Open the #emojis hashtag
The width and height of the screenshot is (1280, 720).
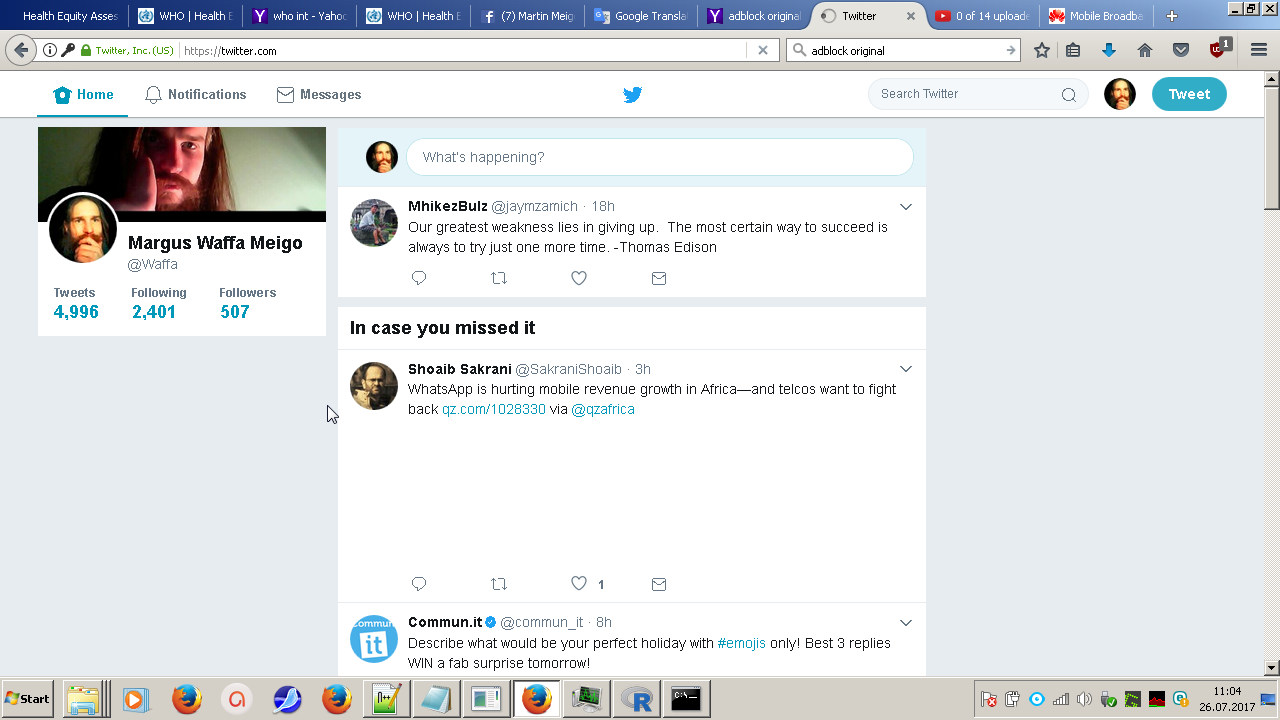[742, 643]
